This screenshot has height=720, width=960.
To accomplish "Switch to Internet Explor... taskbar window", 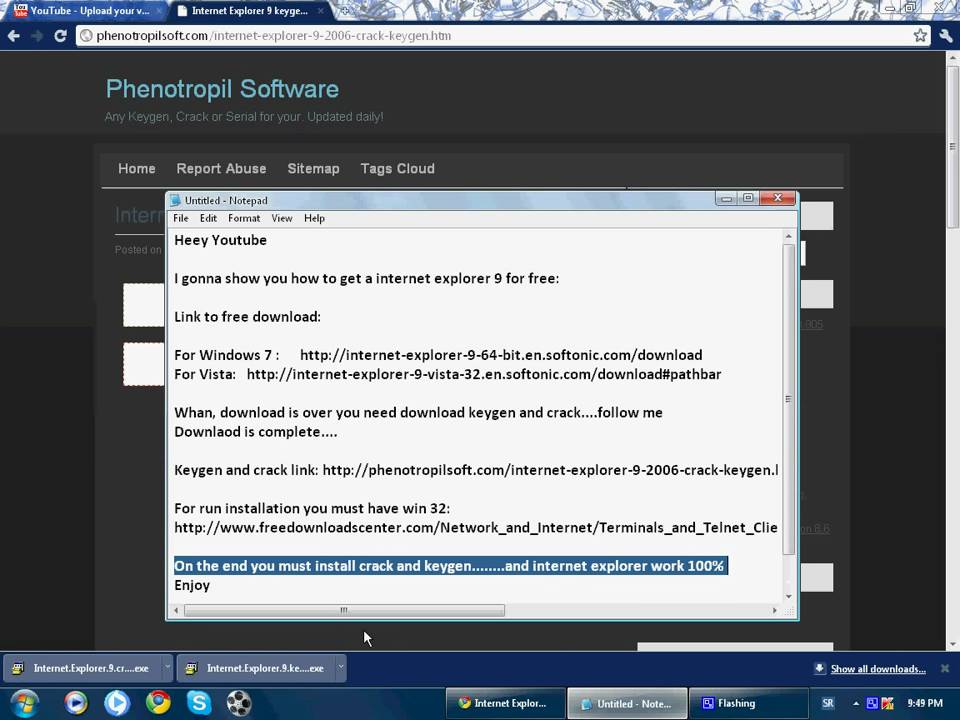I will click(504, 703).
